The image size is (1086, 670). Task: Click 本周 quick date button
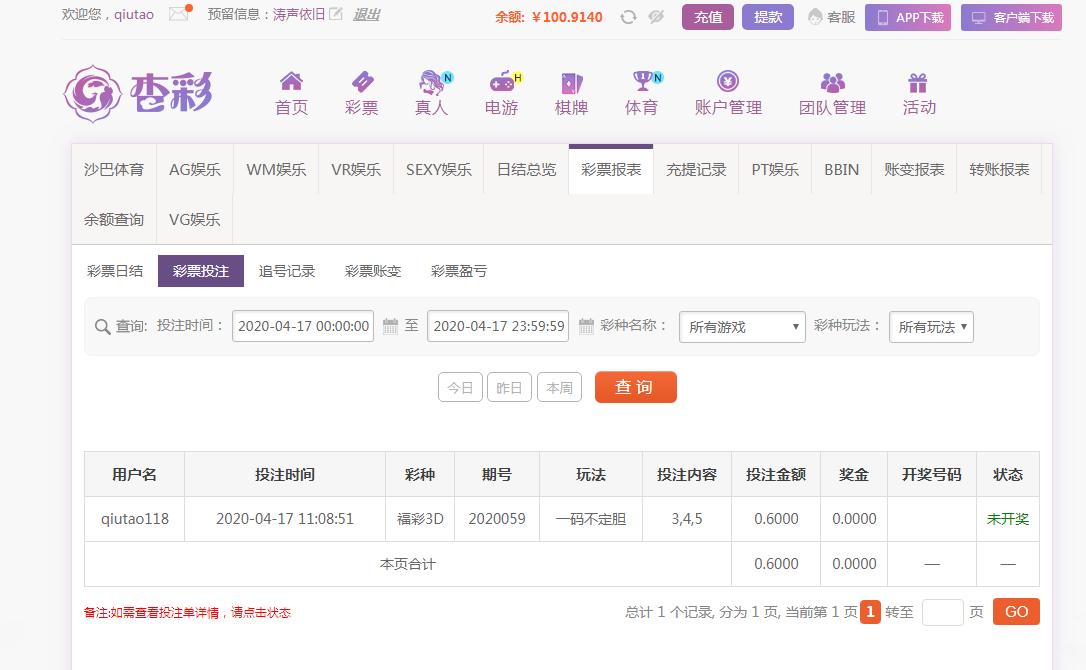pos(560,387)
